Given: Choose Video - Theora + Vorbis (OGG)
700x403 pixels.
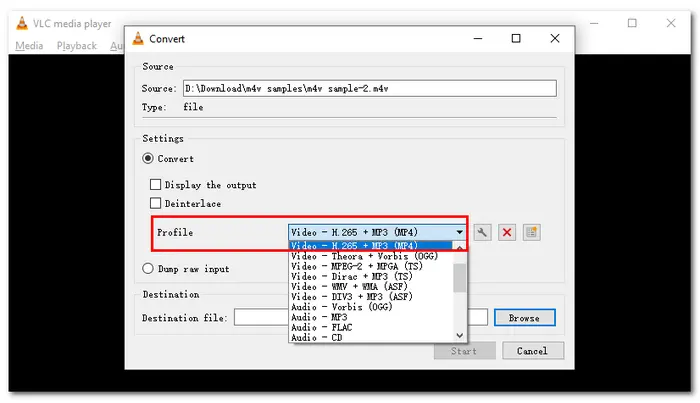Looking at the screenshot, I should (371, 256).
